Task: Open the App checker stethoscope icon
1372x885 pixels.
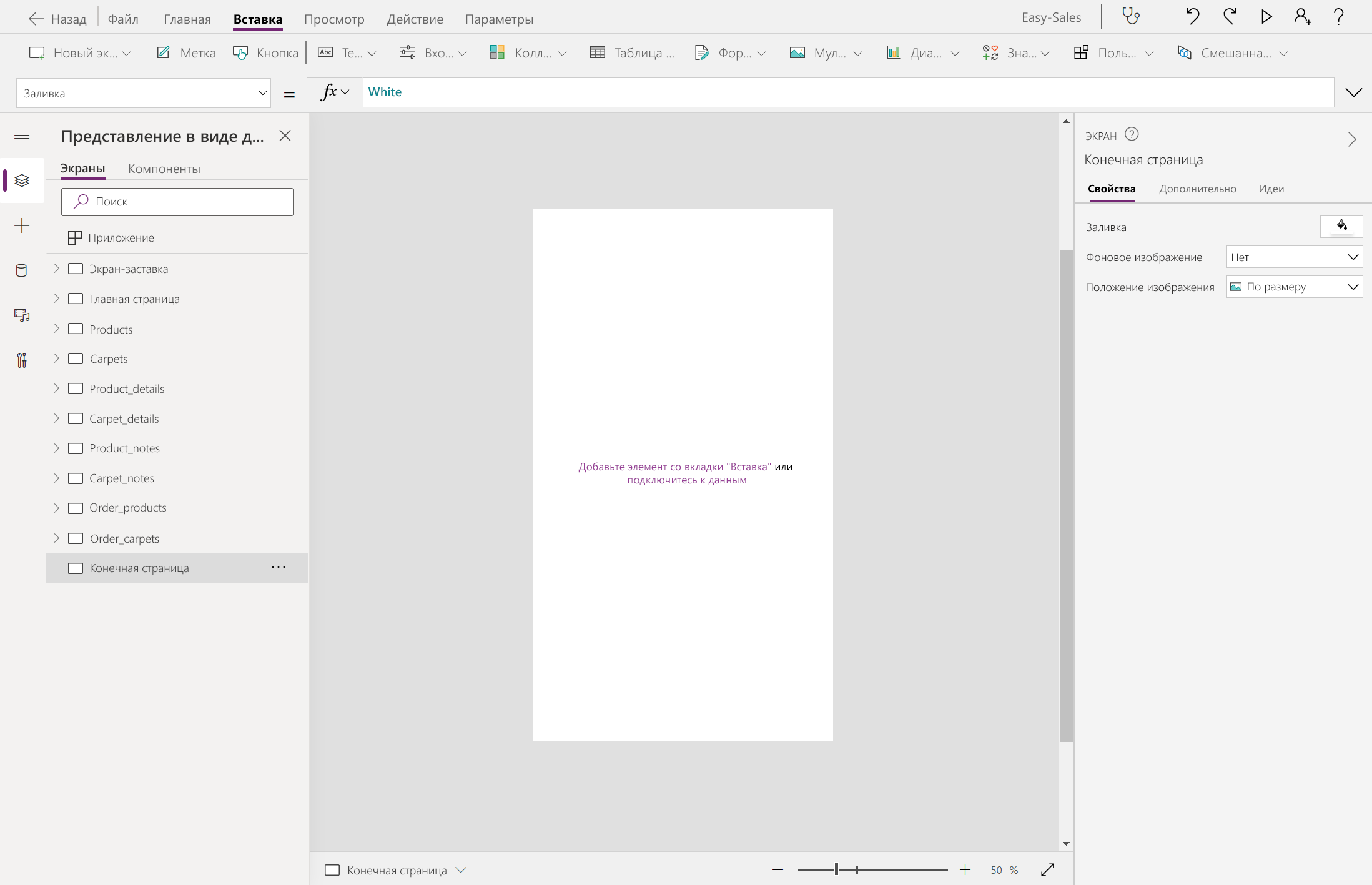Action: tap(1131, 17)
